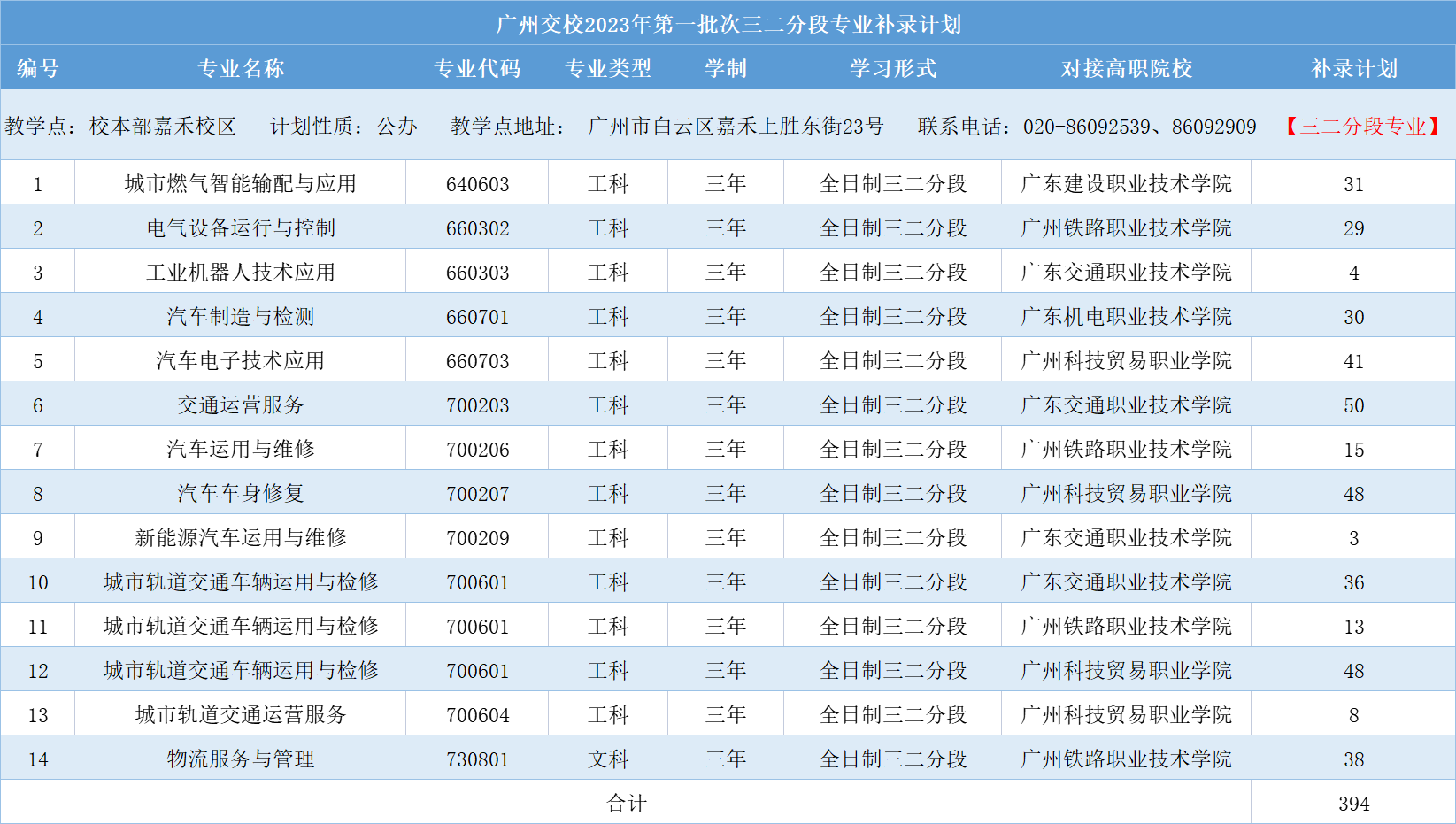1456x824 pixels.
Task: Select cell 新能源汽车运用与维修
Action: click(241, 537)
